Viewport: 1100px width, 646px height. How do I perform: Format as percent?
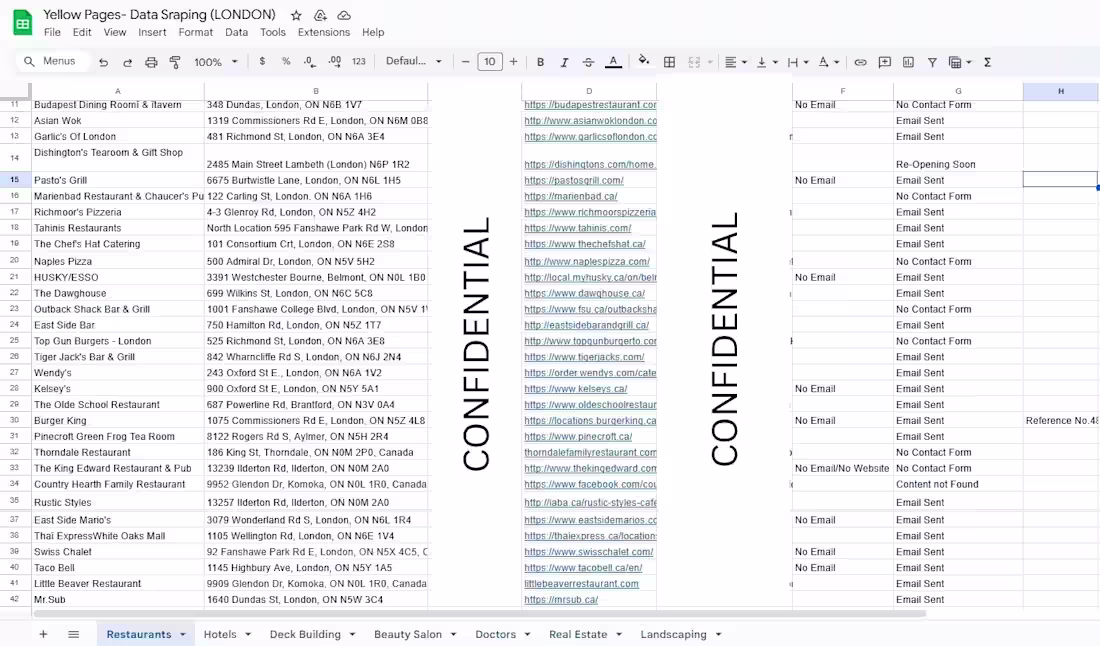[x=286, y=62]
